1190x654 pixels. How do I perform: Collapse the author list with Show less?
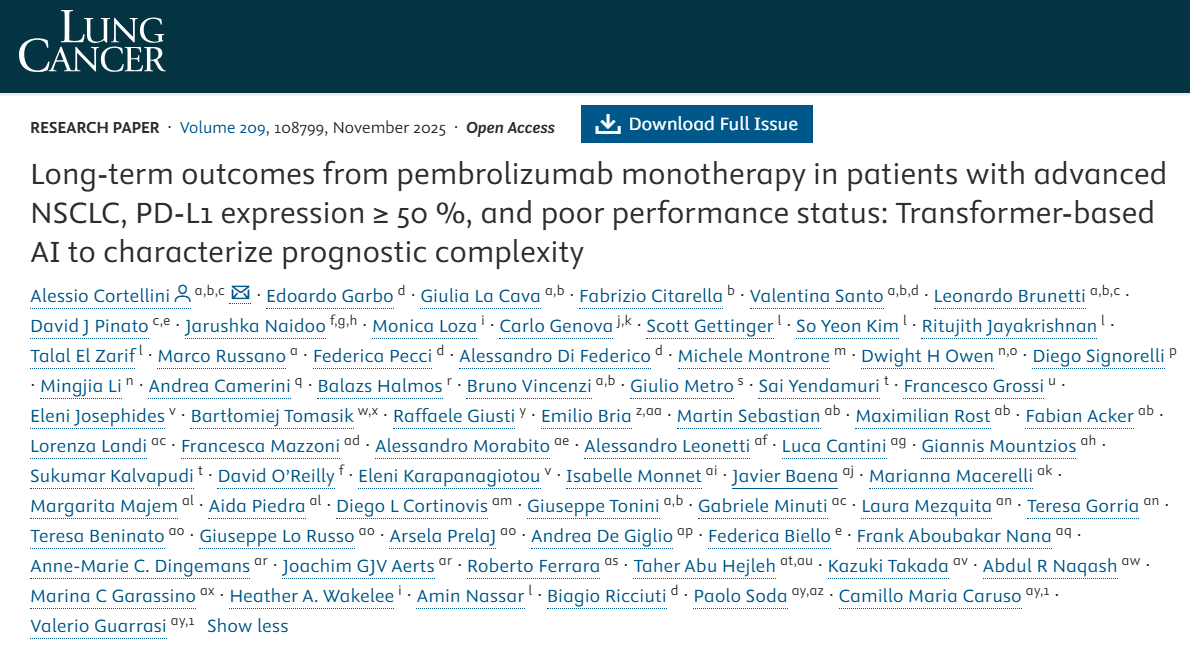pyautogui.click(x=247, y=626)
